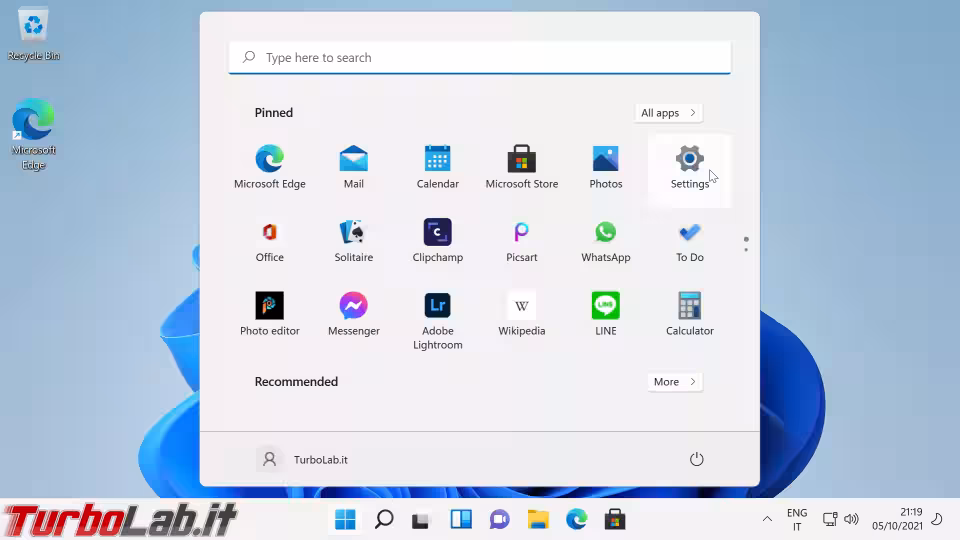Open Microsoft Store in Start menu

522,167
